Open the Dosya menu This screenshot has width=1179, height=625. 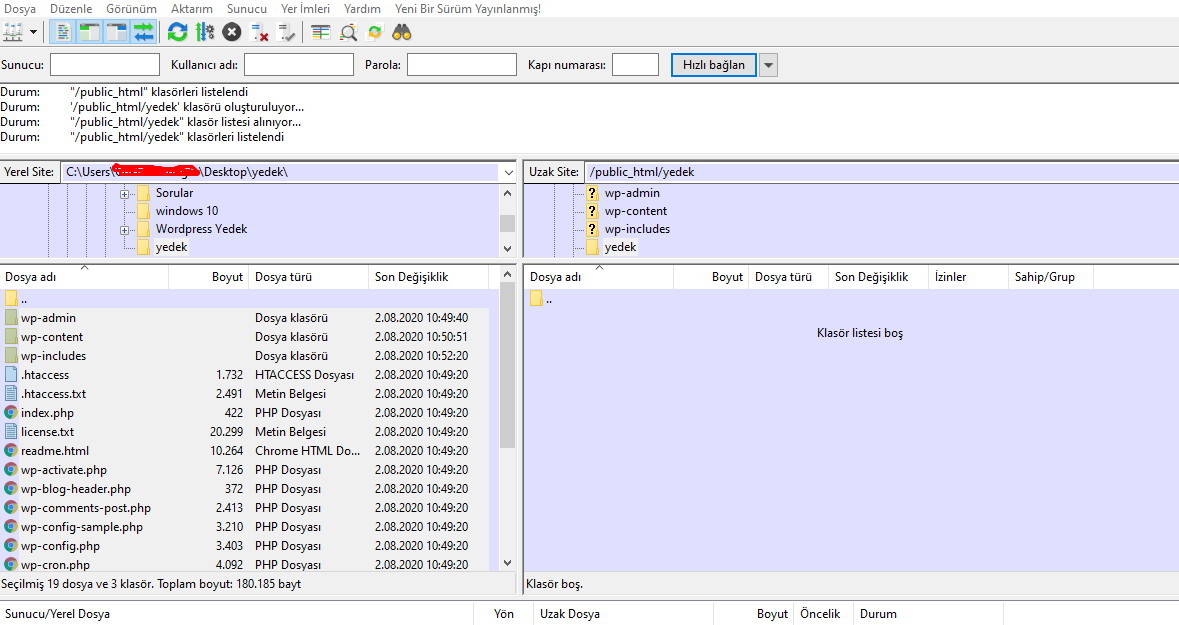click(20, 9)
